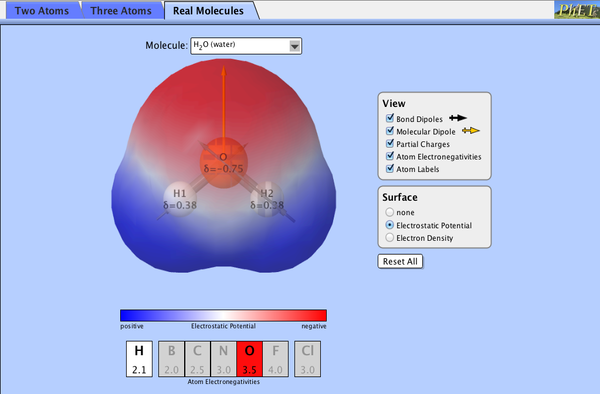Screen dimensions: 600x394
Task: Switch to the Two Atoms tab
Action: coord(42,11)
